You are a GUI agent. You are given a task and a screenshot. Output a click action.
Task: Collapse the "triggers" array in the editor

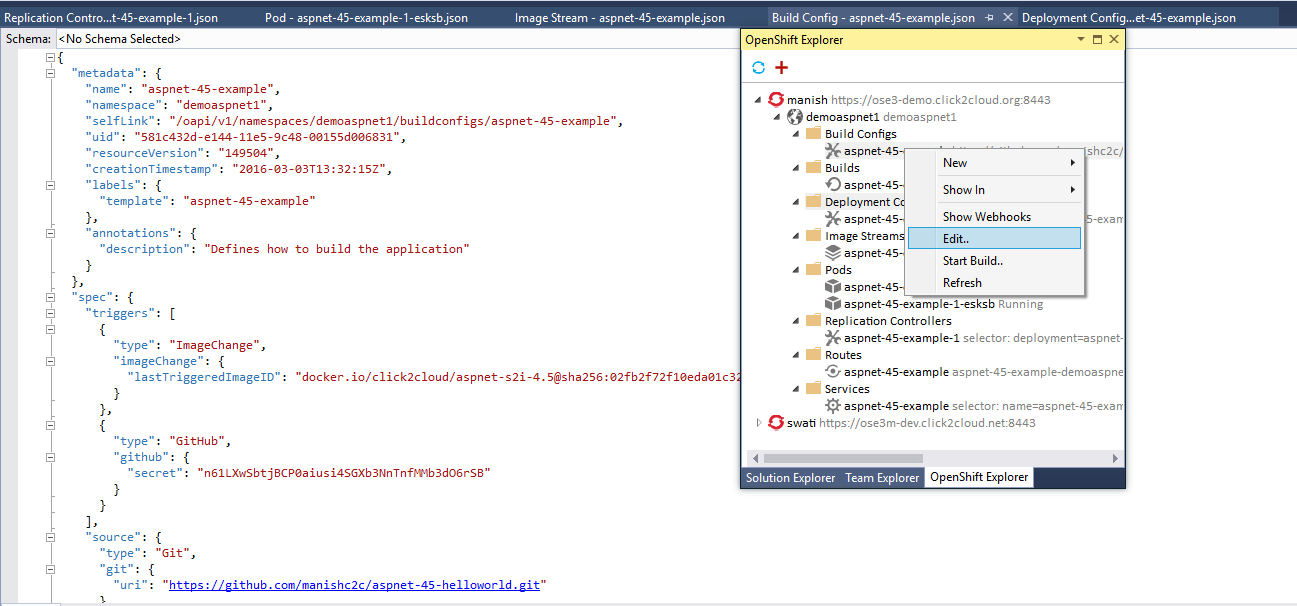(48, 313)
